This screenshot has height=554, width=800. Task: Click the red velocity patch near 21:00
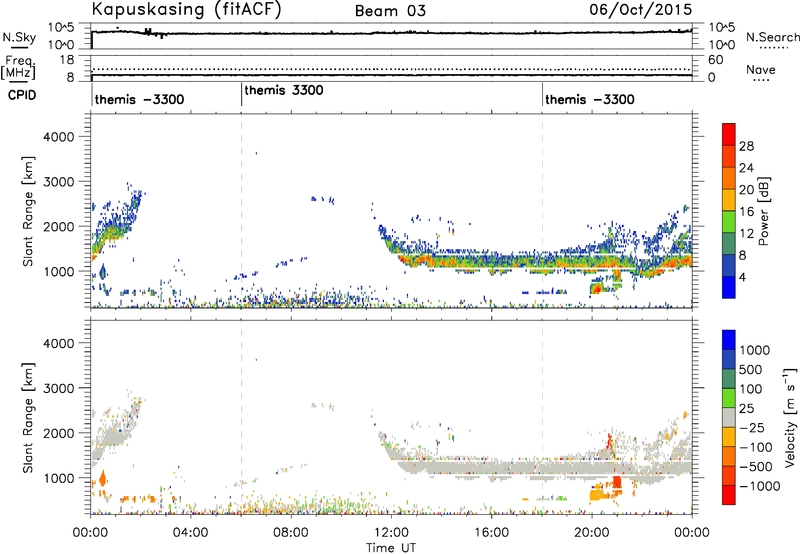pos(617,482)
